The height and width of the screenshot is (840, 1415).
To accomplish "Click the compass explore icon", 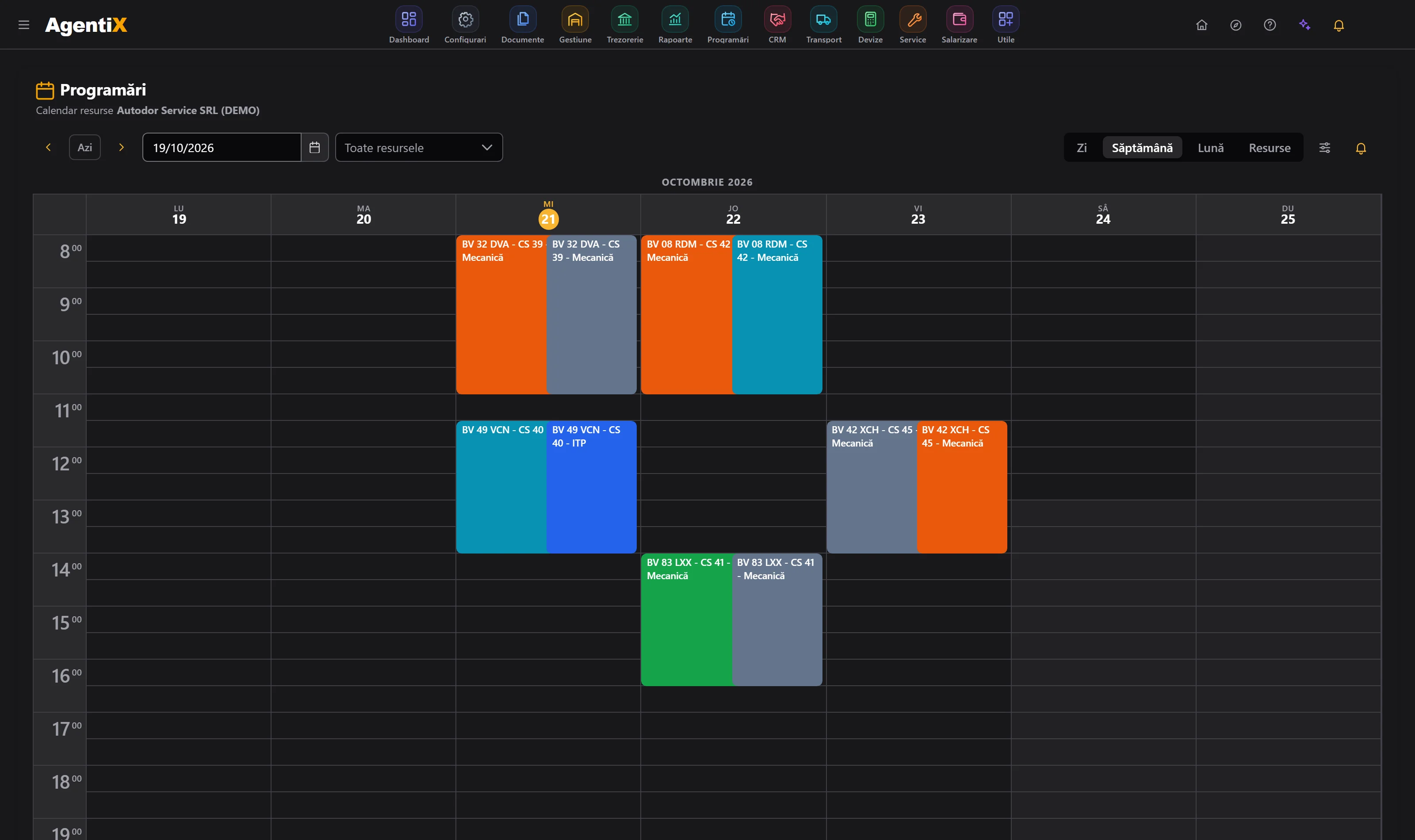I will click(1235, 25).
